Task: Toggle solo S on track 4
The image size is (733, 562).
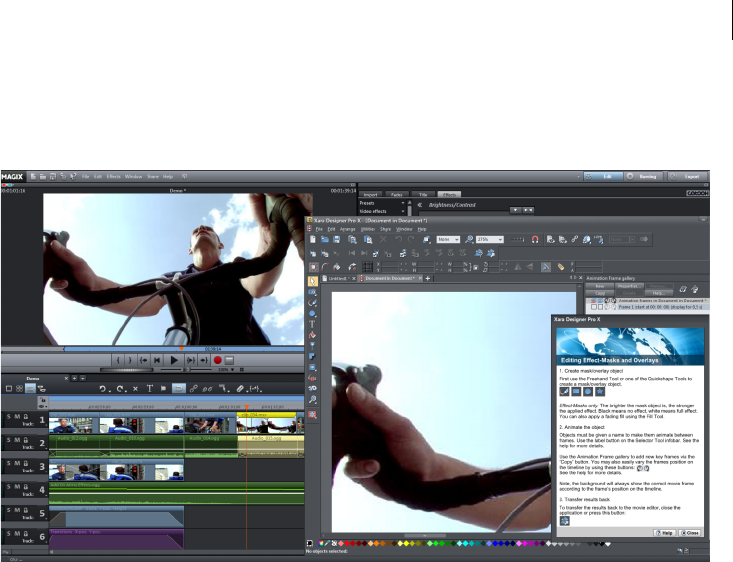Action: pos(8,486)
